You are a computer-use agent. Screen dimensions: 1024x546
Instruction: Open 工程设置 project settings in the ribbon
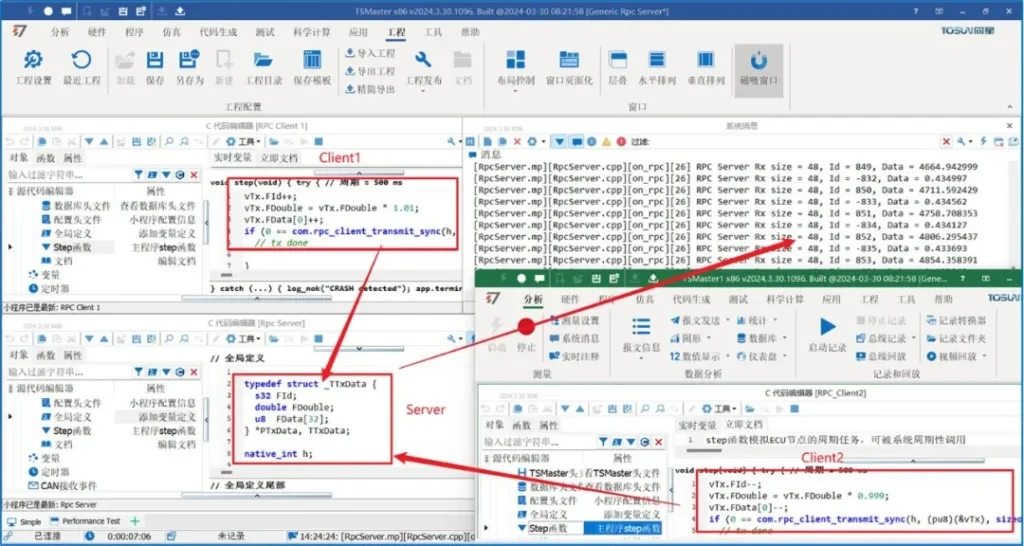tap(33, 65)
